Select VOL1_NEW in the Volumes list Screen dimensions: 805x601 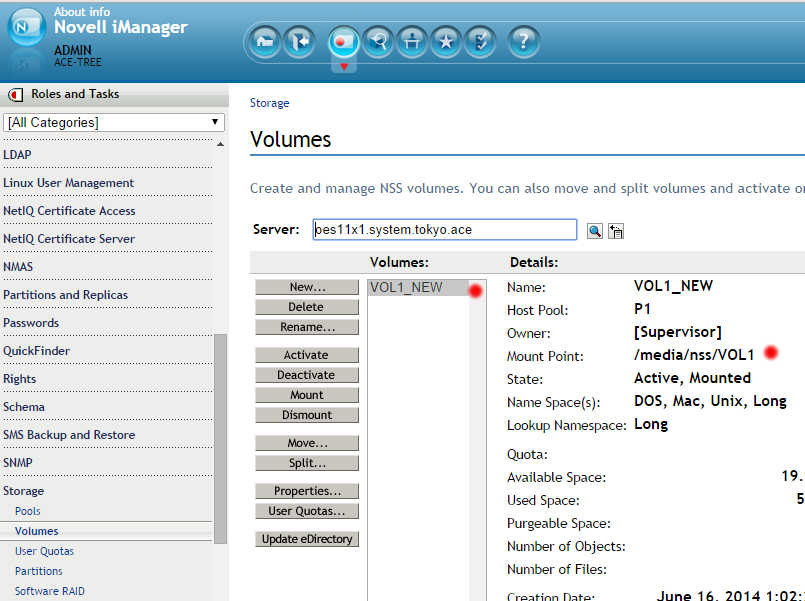pos(418,287)
